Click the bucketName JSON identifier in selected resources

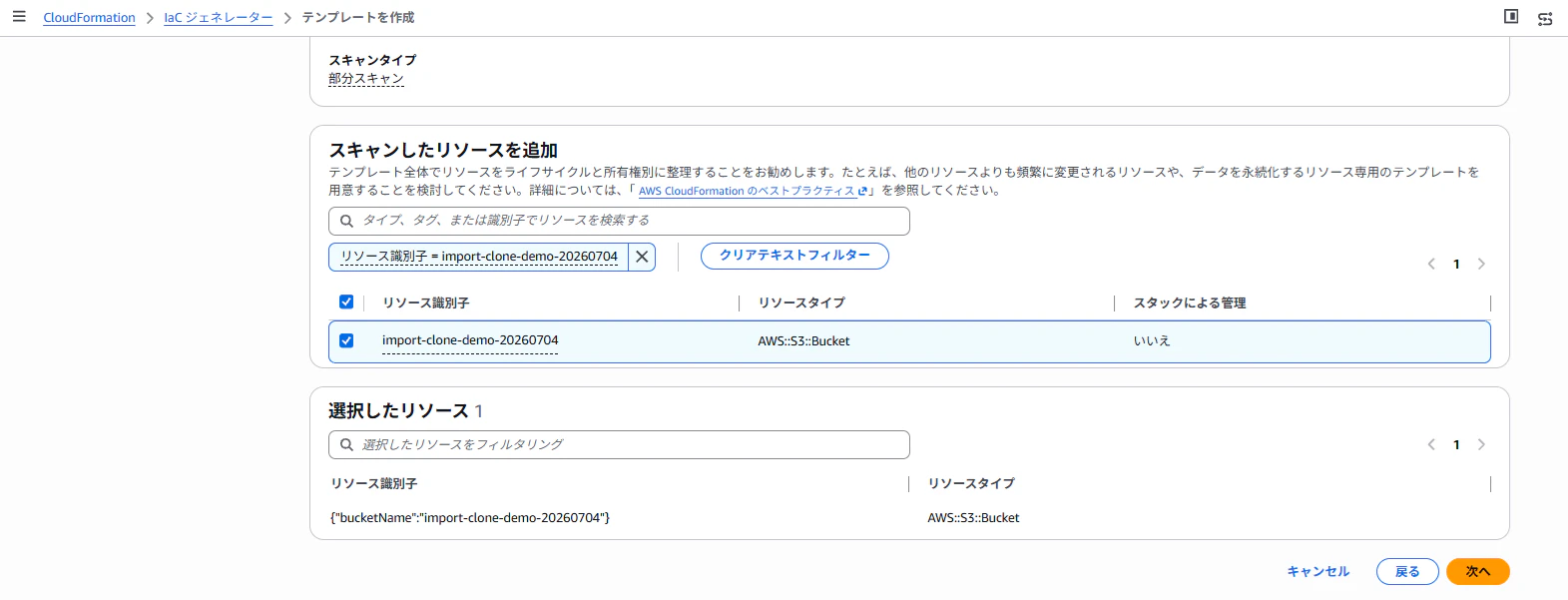[470, 518]
